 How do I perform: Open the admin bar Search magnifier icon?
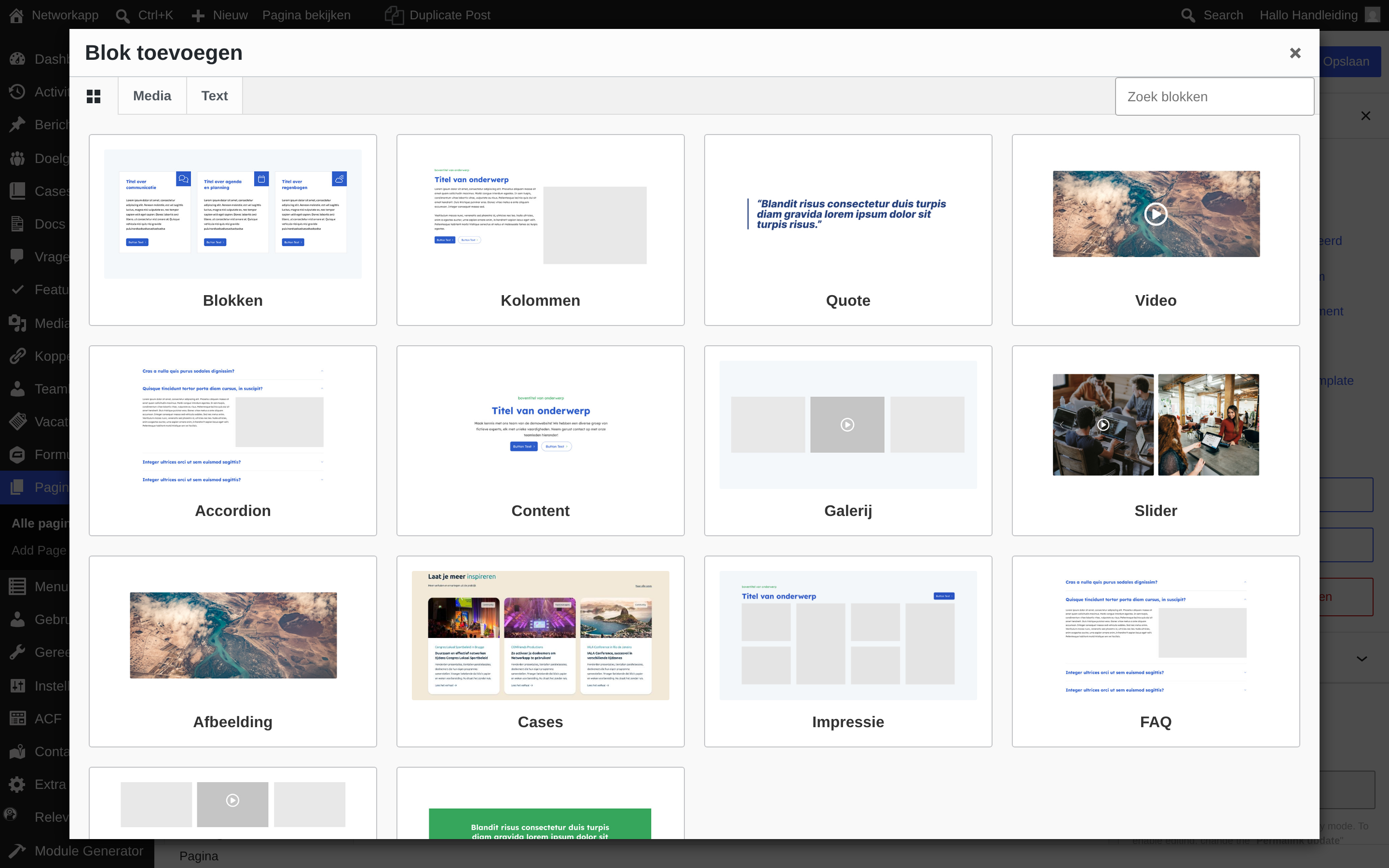(x=1188, y=15)
